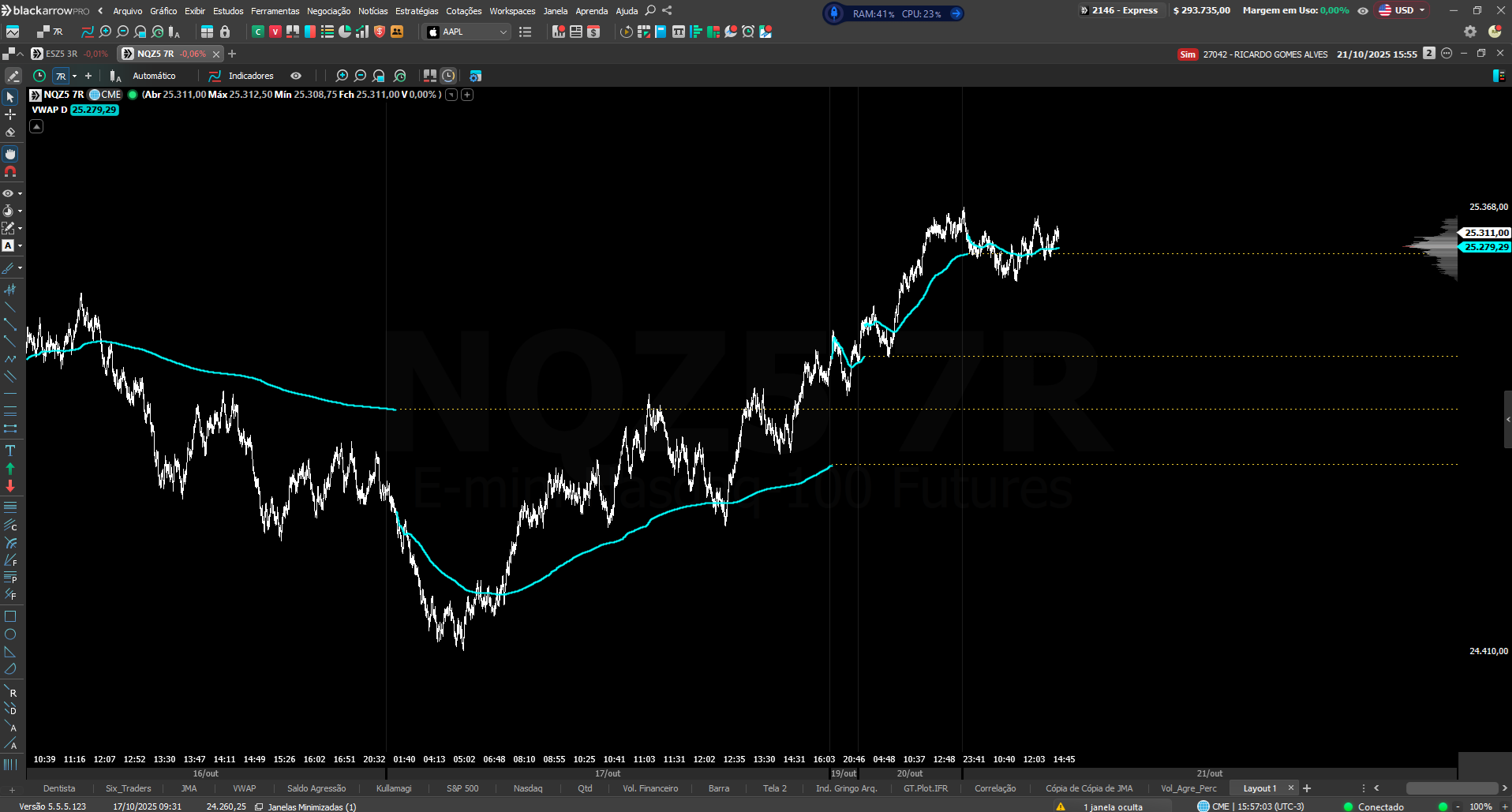
Task: Click the Automático scale button
Action: click(x=154, y=76)
